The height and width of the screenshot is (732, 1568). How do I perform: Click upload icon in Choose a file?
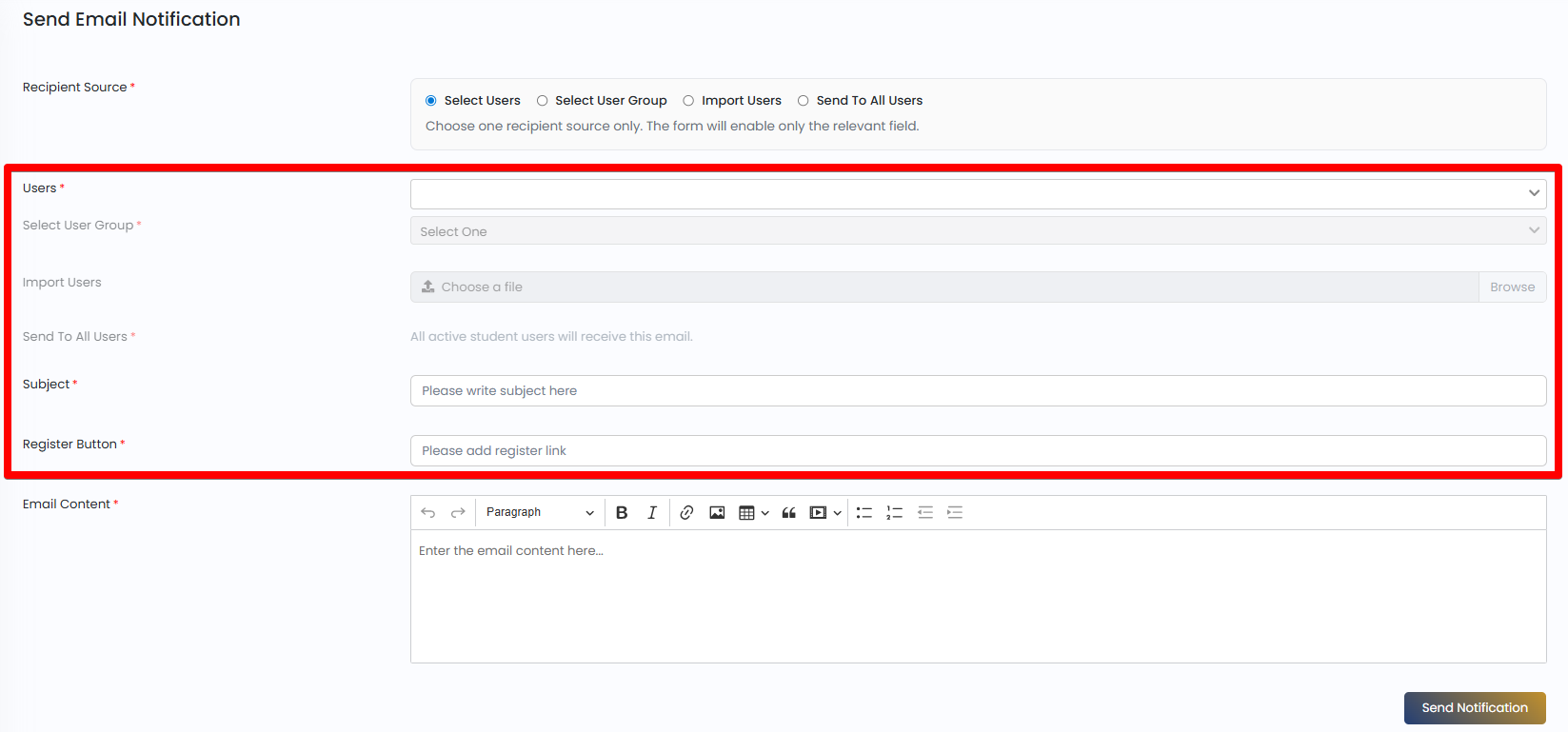pyautogui.click(x=428, y=287)
